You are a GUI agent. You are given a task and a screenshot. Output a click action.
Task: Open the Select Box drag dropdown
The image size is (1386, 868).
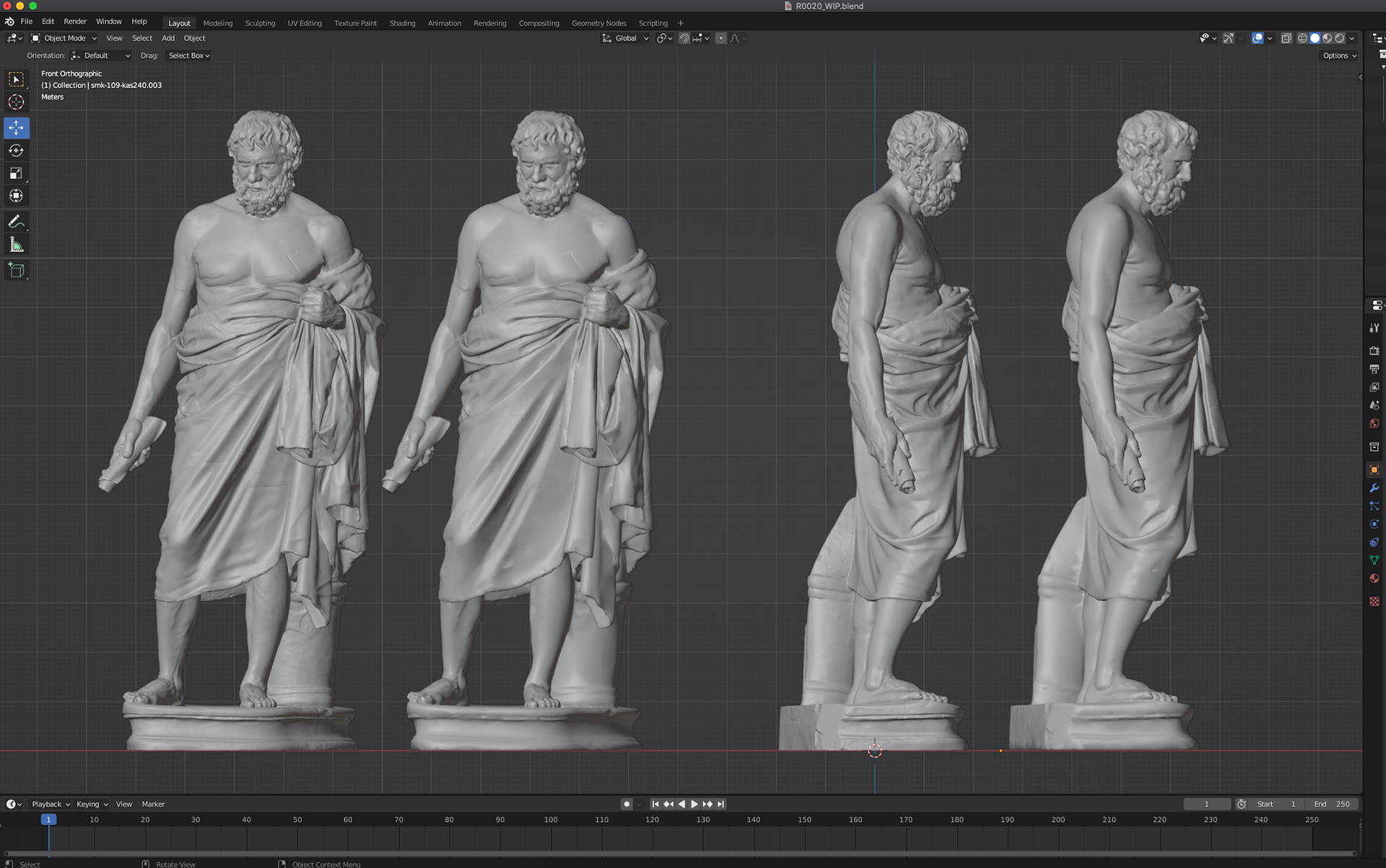[x=188, y=56]
